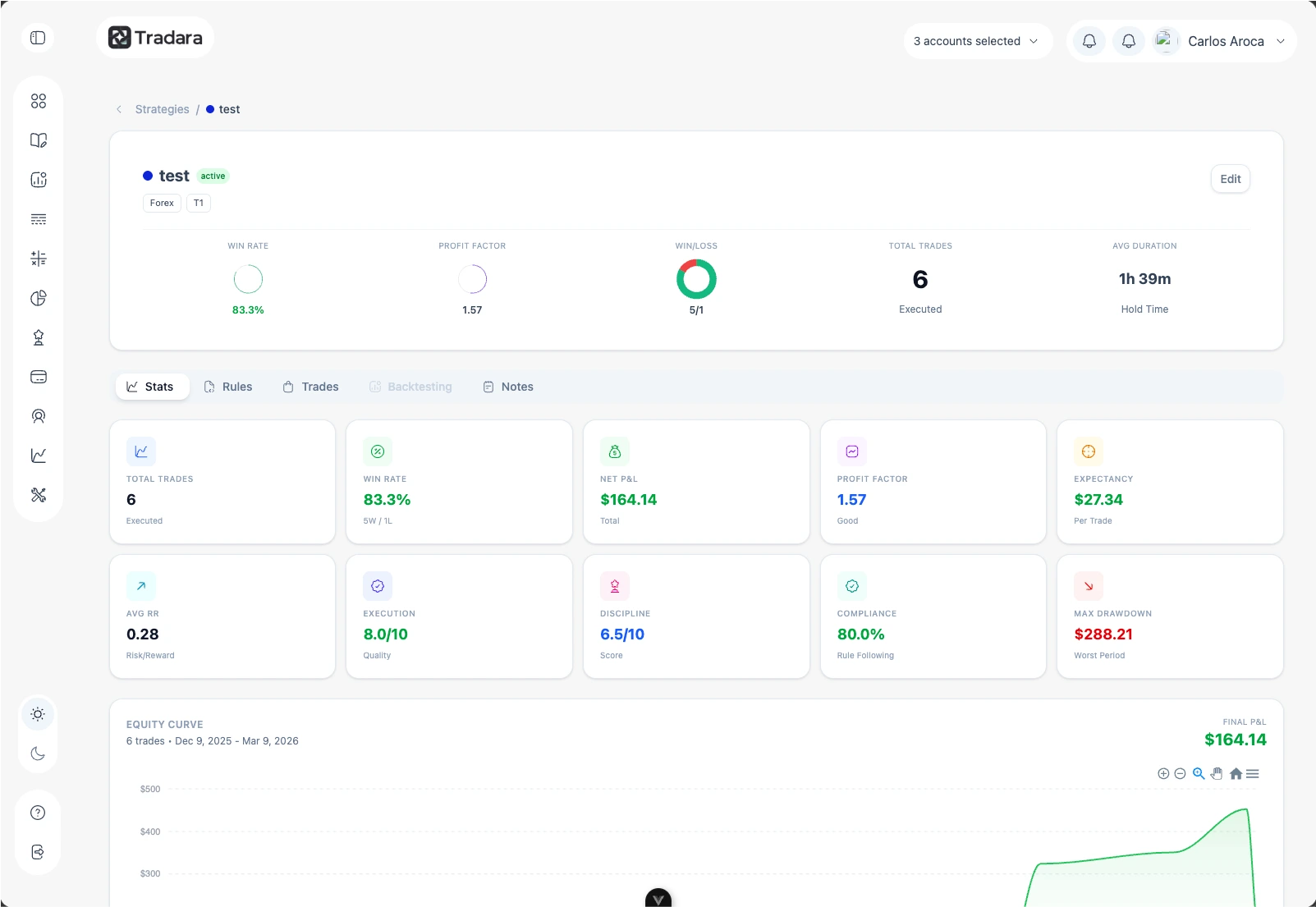Switch to dark mode with moon icon
The height and width of the screenshot is (907, 1316).
point(38,754)
